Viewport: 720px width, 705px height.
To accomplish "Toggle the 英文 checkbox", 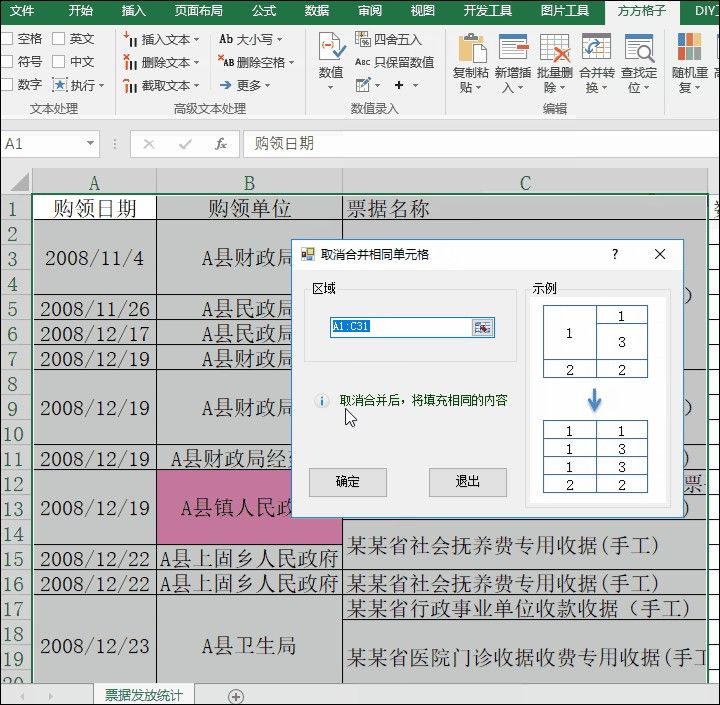I will (58, 39).
